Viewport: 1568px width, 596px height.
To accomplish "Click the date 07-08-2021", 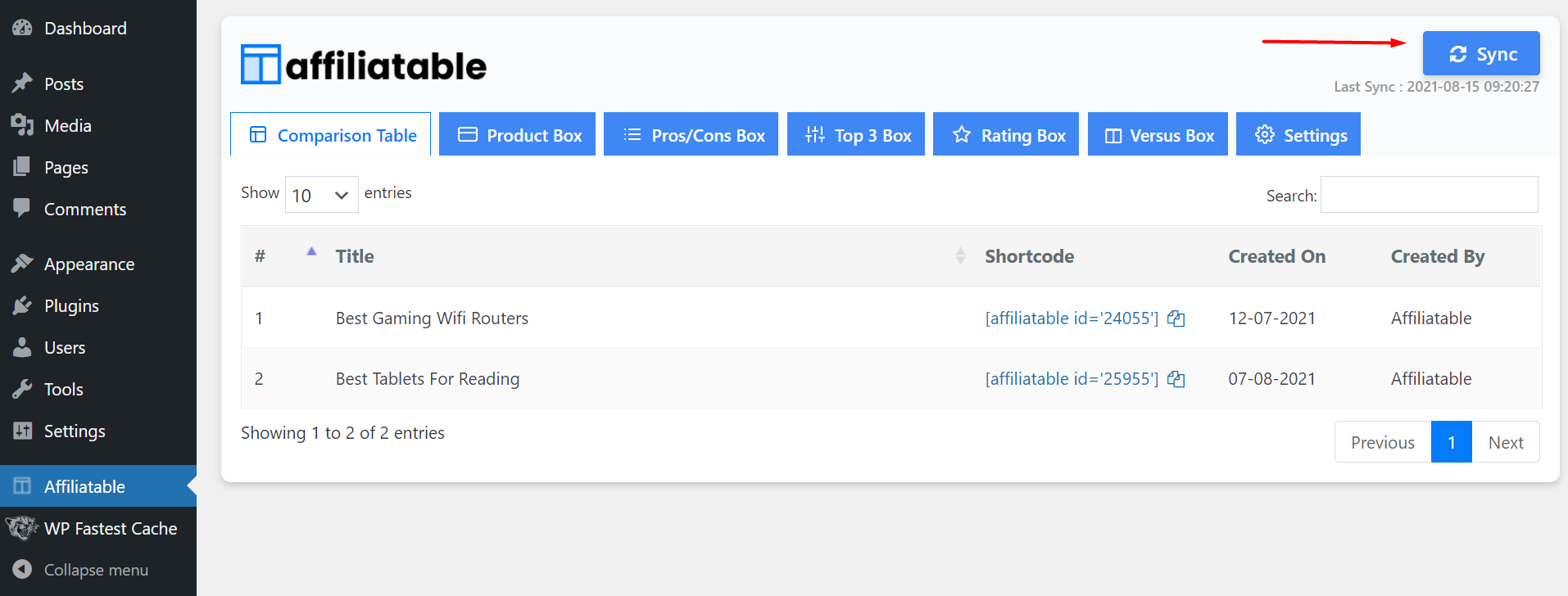I will point(1271,379).
